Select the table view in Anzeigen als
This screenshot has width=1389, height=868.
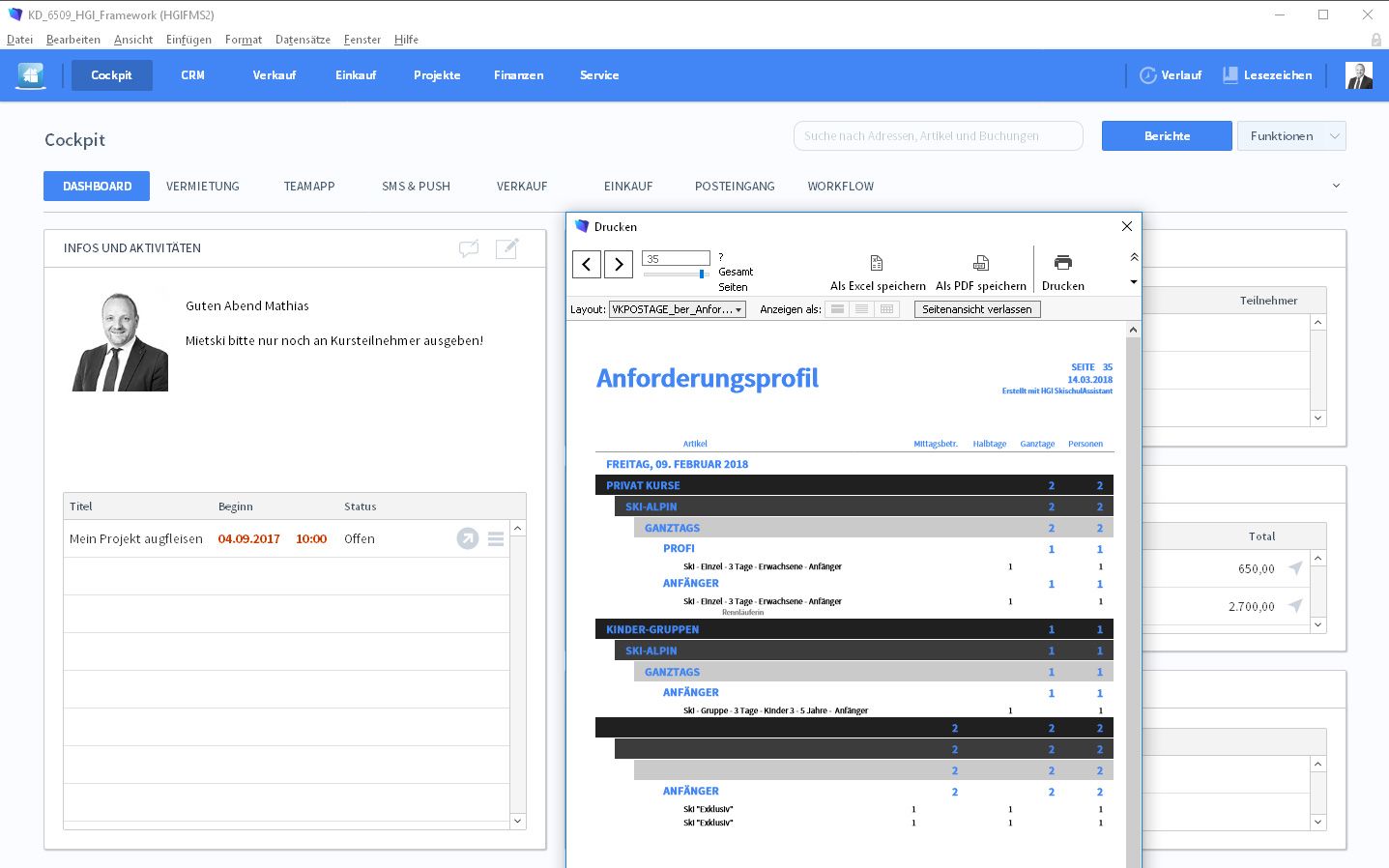point(886,309)
